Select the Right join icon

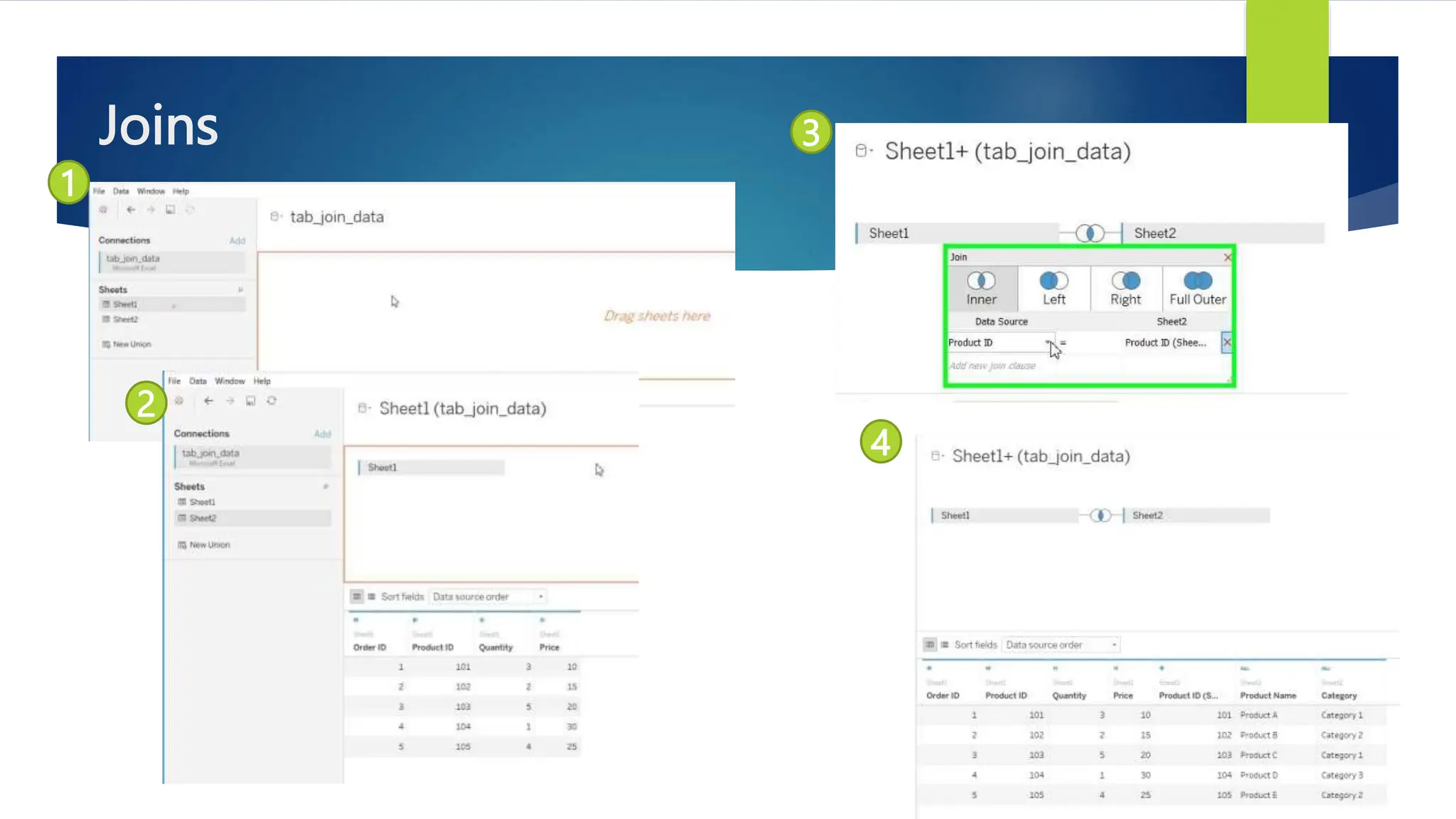click(x=1125, y=281)
